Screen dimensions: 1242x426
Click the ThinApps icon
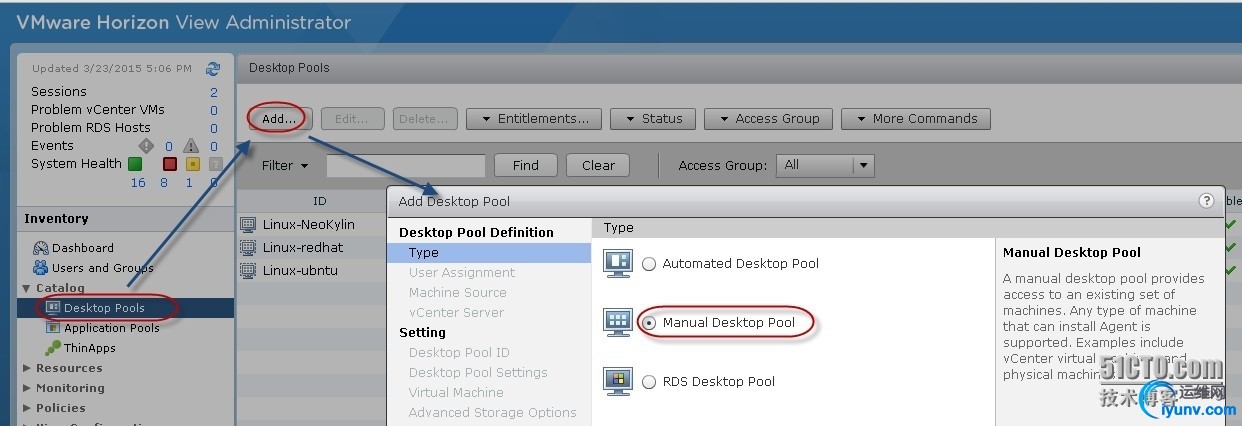coord(54,348)
